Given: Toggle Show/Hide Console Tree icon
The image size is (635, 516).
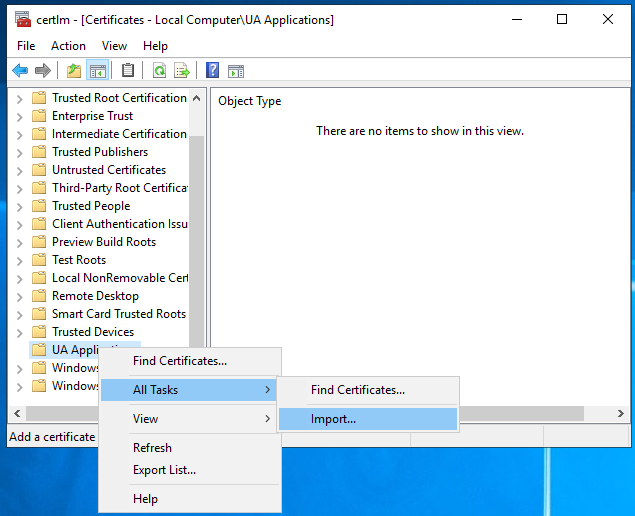Looking at the screenshot, I should [97, 70].
